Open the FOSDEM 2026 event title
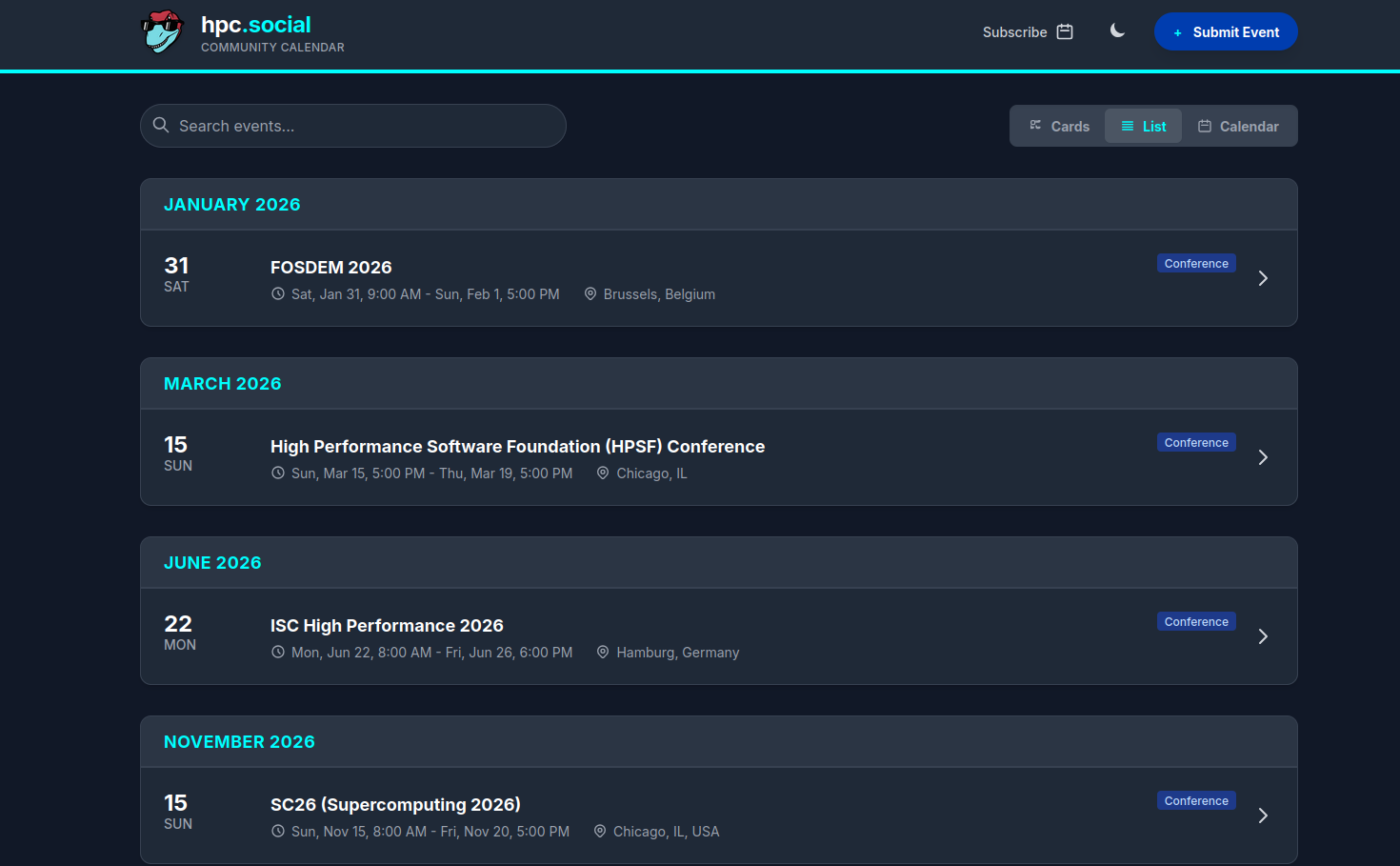The height and width of the screenshot is (866, 1400). [330, 268]
